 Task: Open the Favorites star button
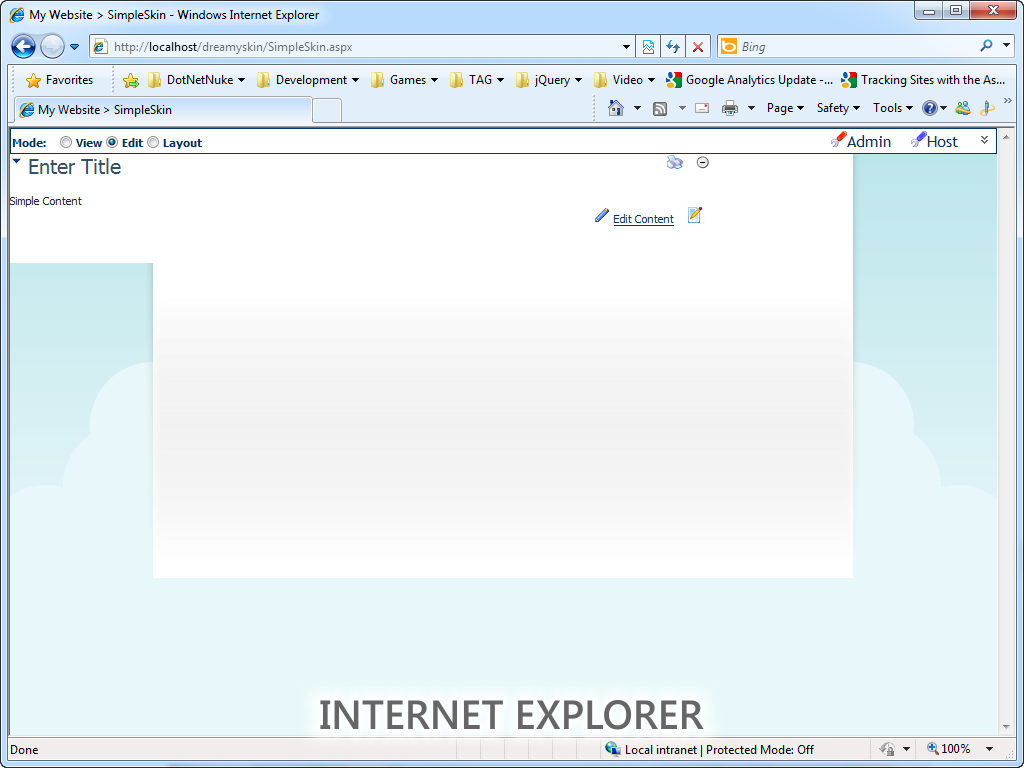(x=59, y=80)
